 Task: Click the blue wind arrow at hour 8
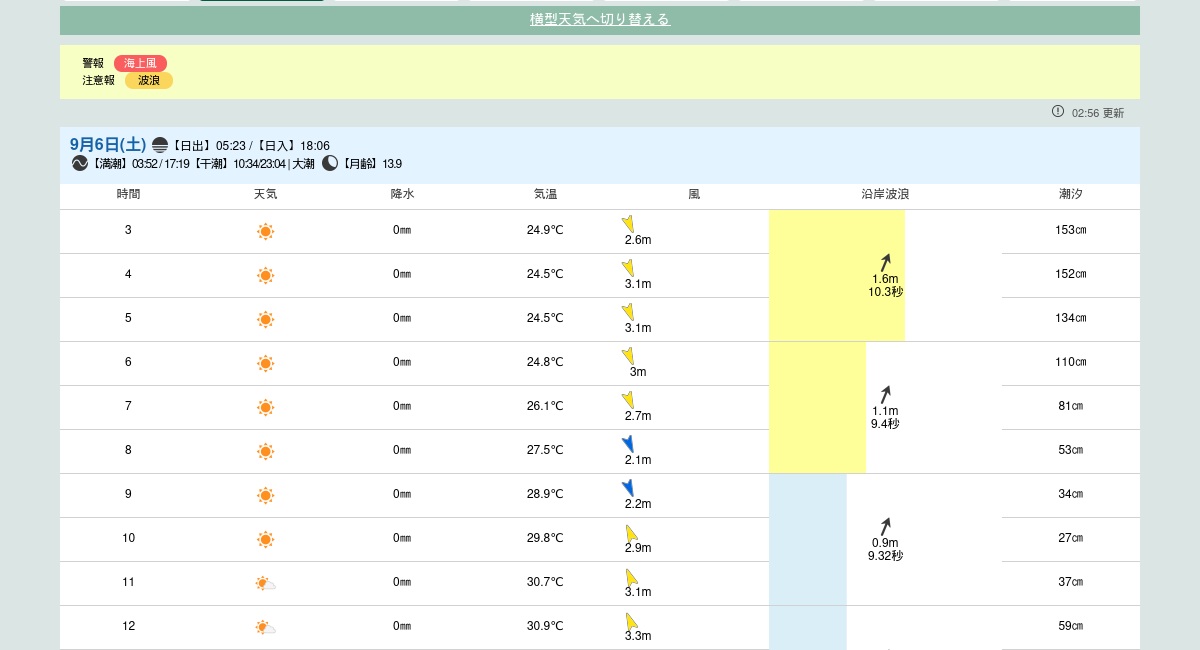[x=628, y=444]
